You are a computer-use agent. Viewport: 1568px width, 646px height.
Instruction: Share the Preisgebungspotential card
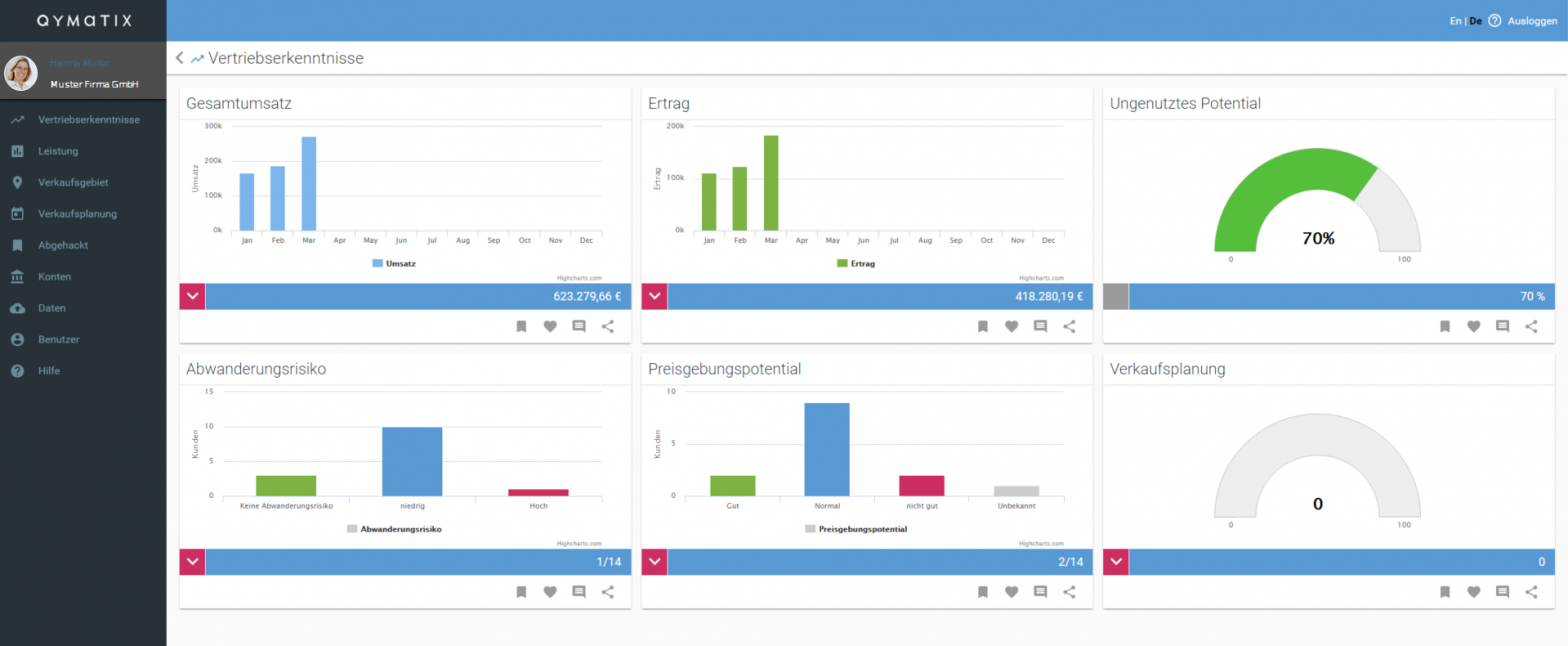1069,592
